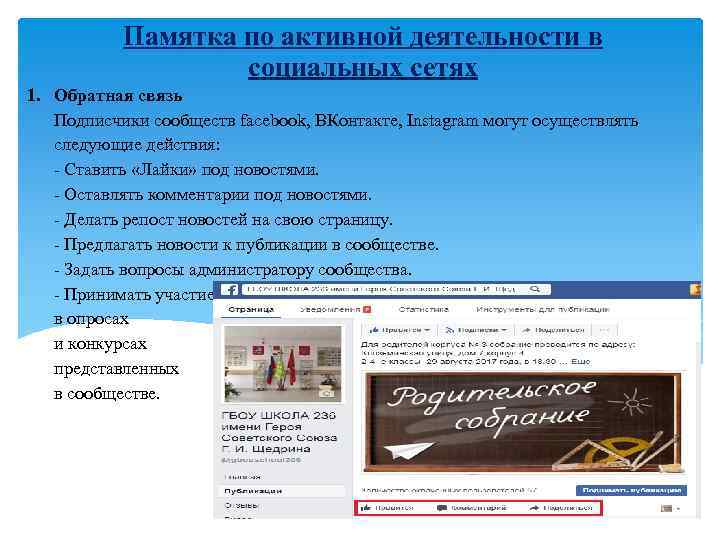This screenshot has width=720, height=540.
Task: Expand post text via Ещё link
Action: 580,362
